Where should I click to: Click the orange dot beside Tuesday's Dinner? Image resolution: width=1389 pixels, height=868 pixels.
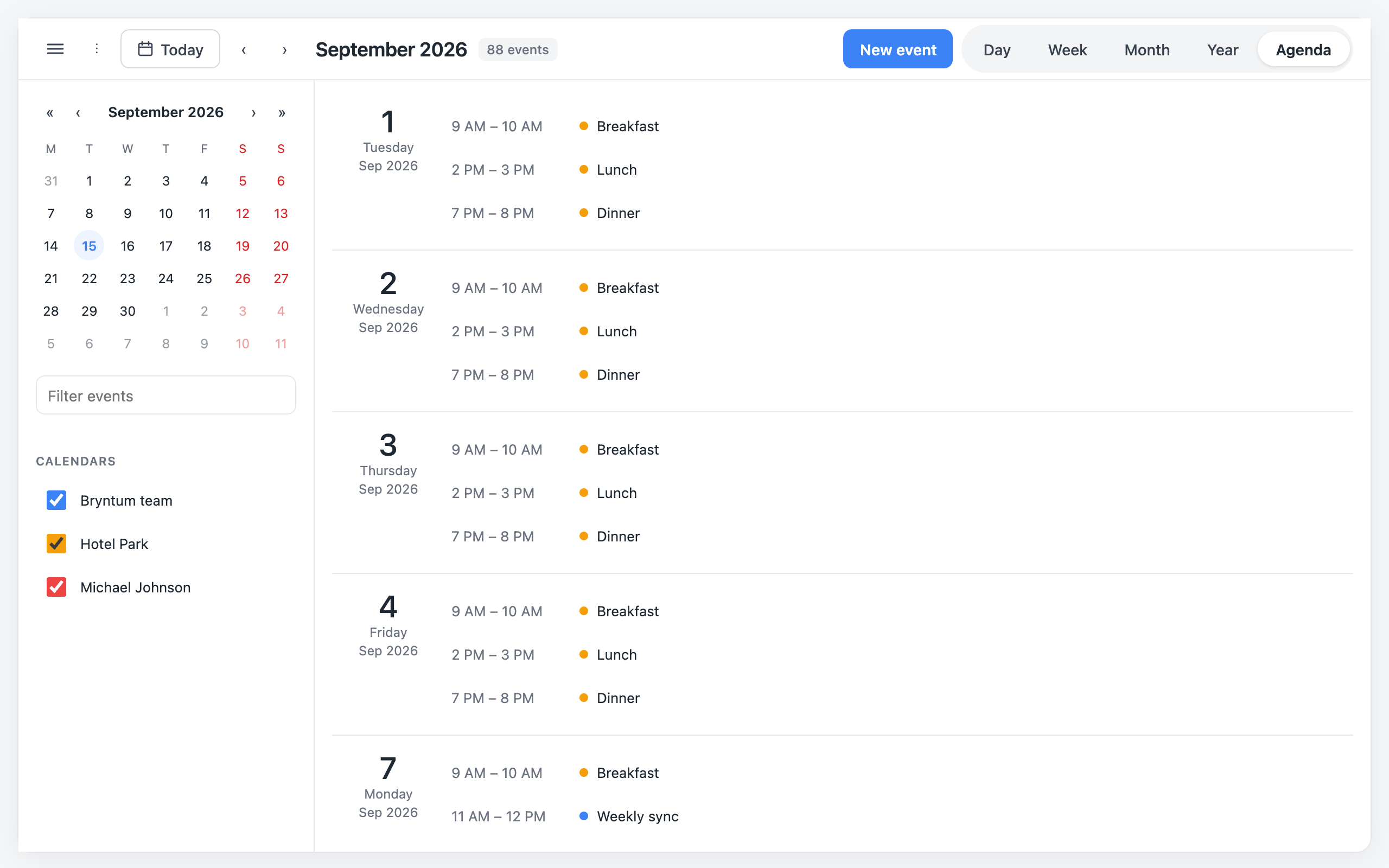584,213
